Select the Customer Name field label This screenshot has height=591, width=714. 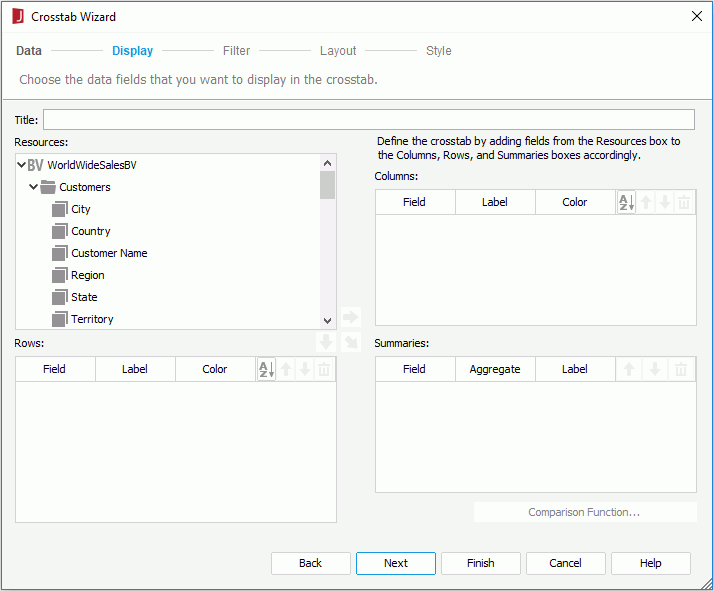109,253
